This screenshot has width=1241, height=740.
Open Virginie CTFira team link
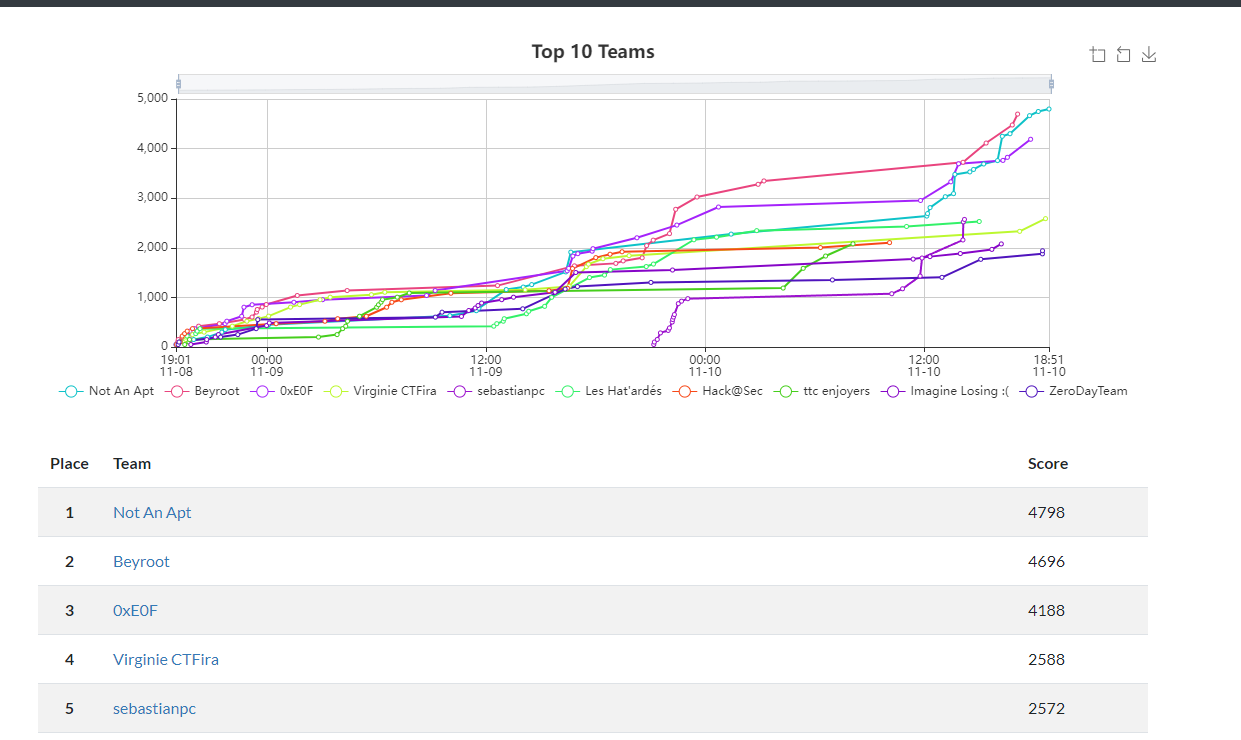point(166,659)
